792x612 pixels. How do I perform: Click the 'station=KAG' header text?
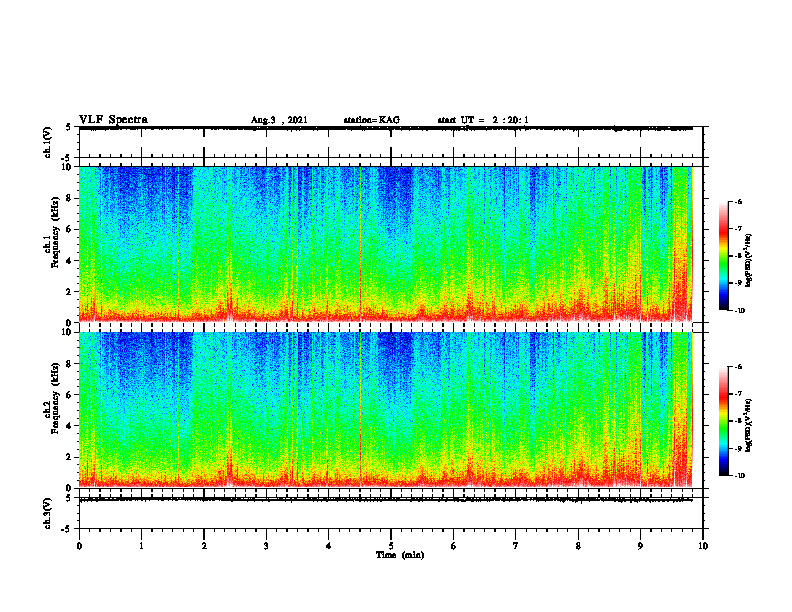[x=371, y=120]
